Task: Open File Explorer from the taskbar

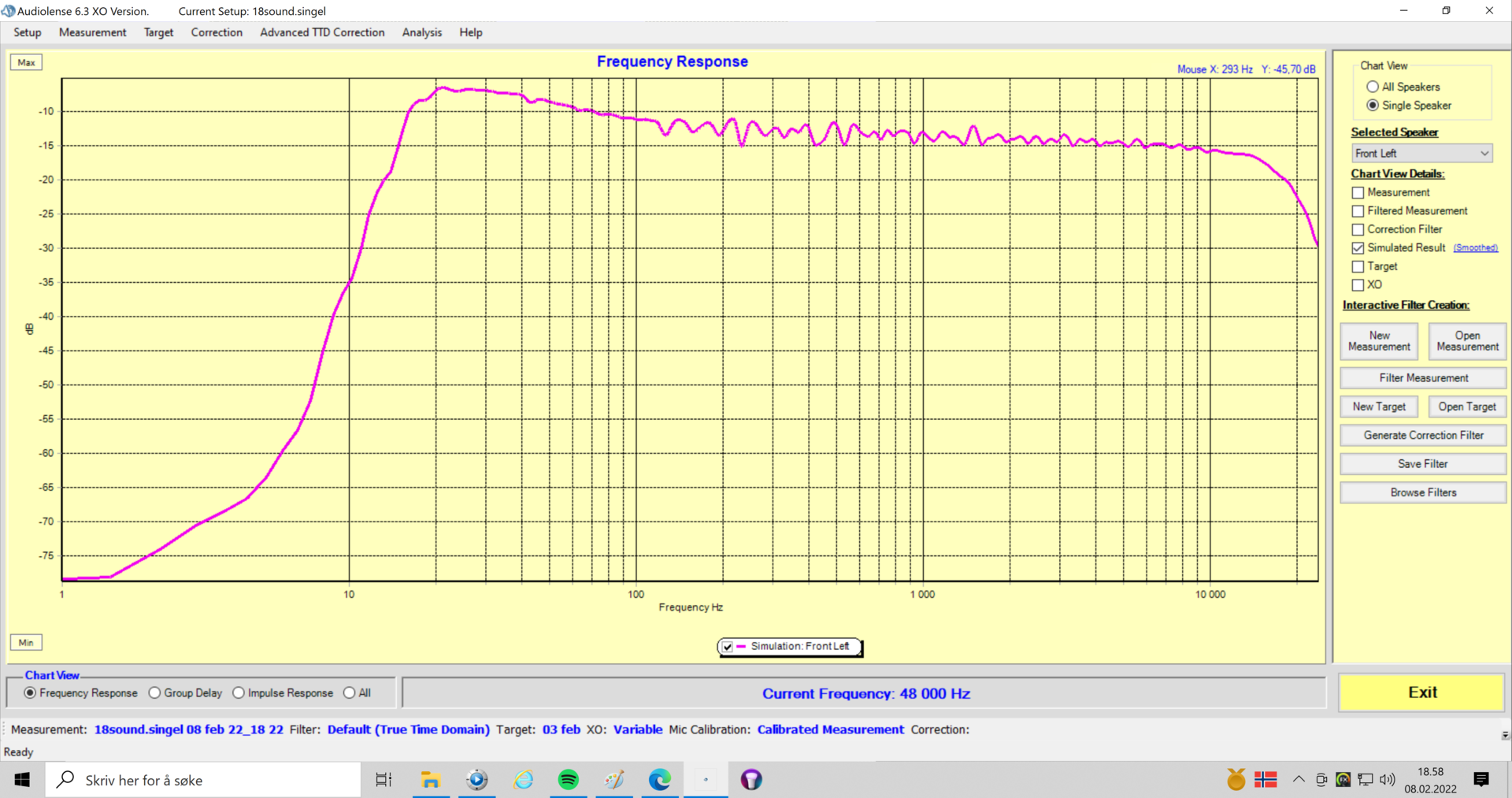Action: coord(430,780)
